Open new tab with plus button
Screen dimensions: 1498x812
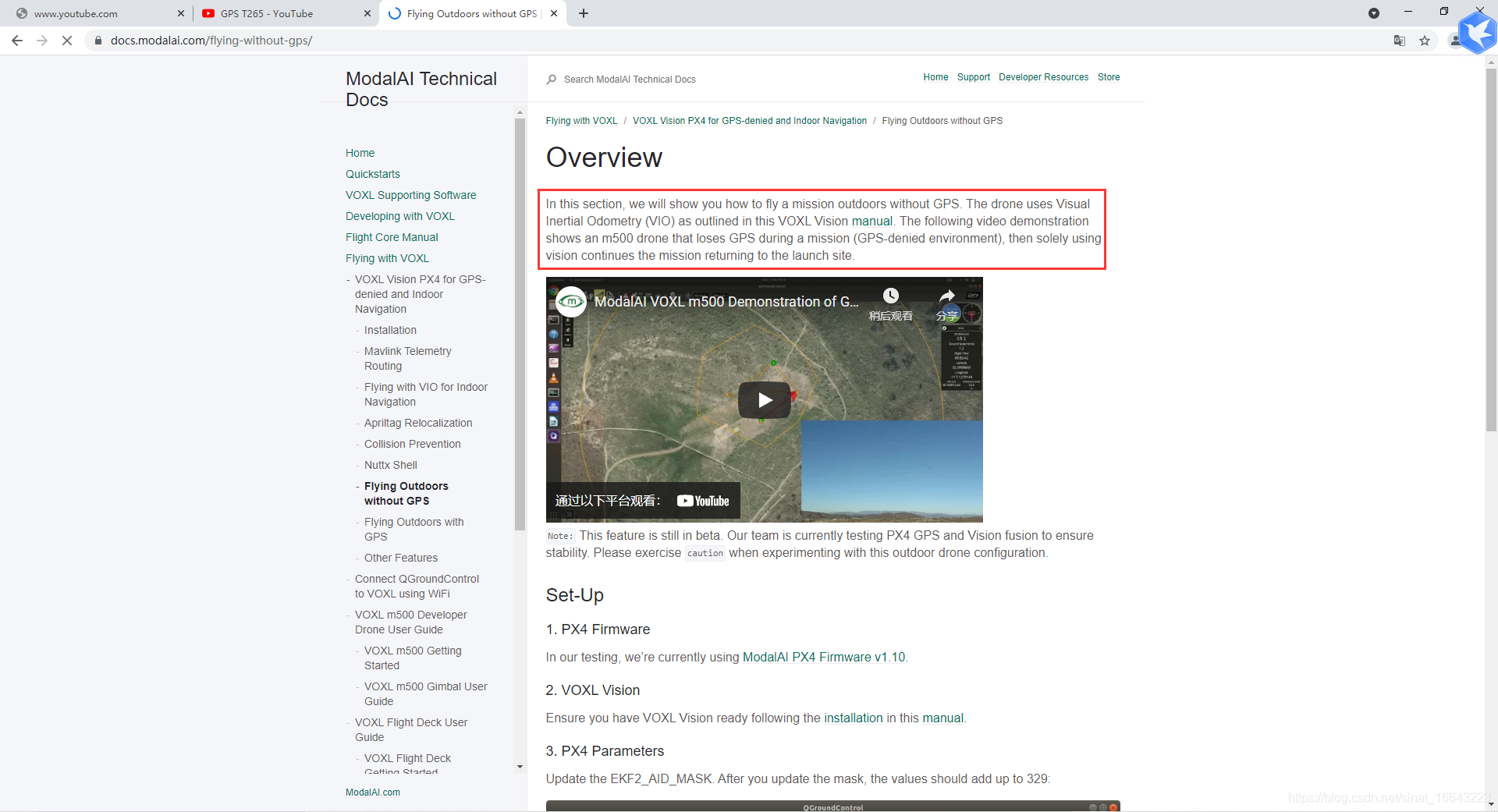click(x=584, y=13)
